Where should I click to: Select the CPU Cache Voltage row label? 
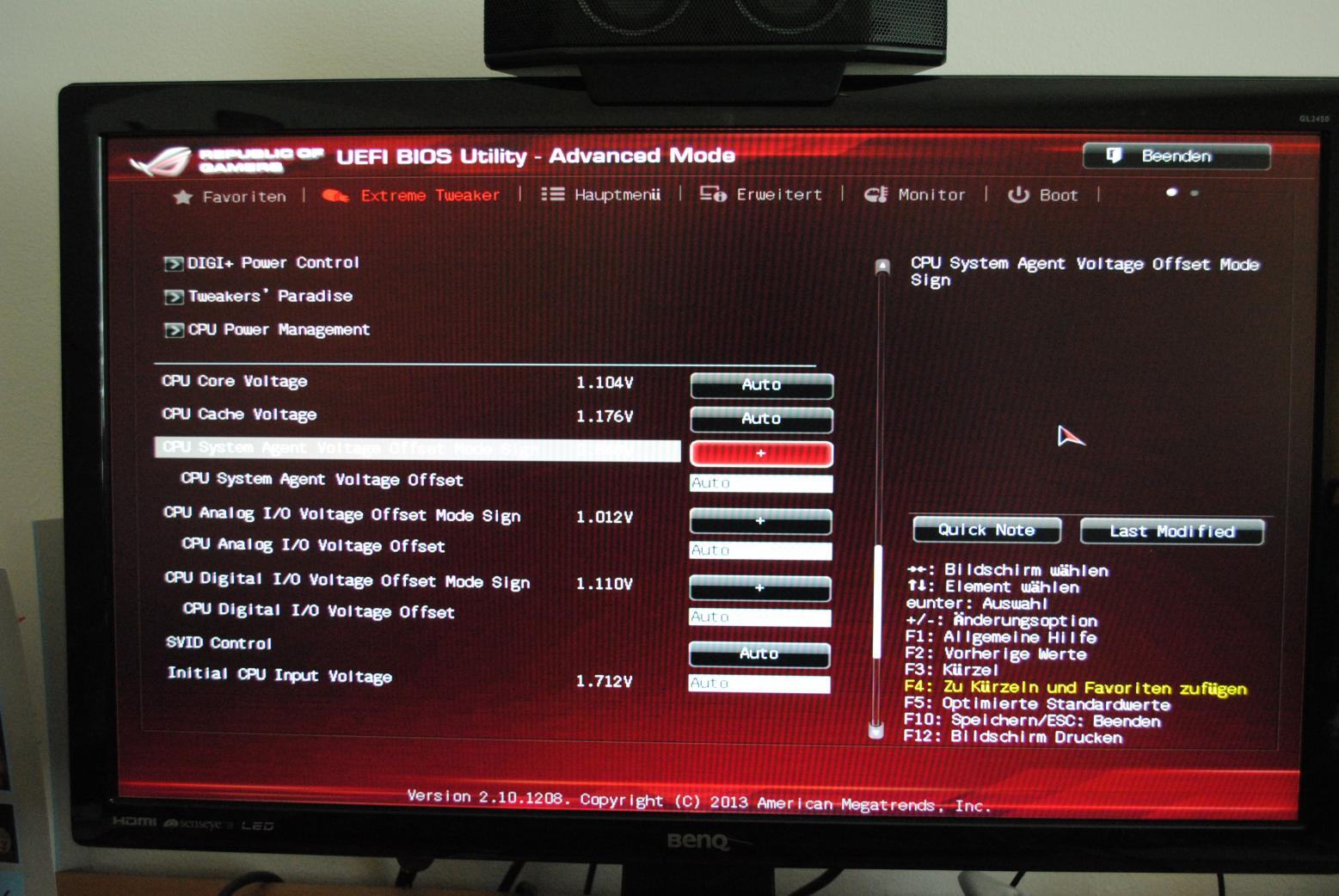click(240, 414)
